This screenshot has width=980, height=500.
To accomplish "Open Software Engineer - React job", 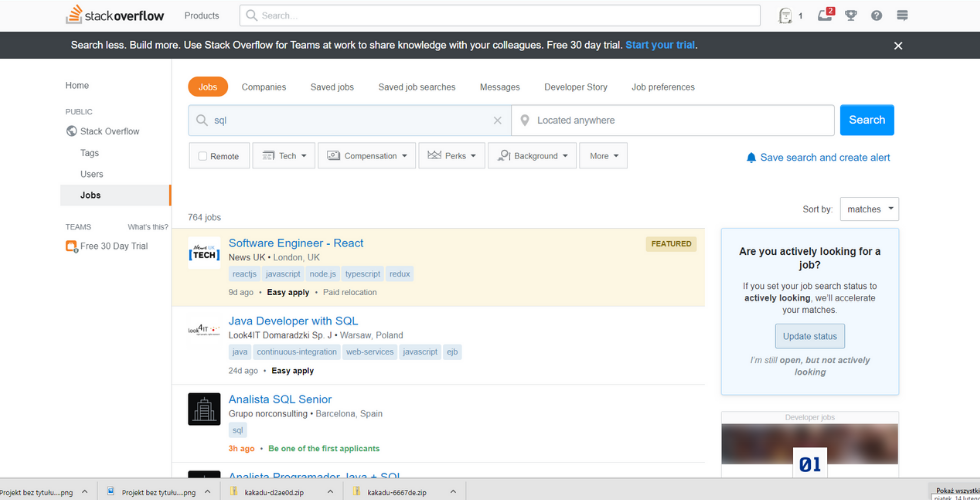I will click(296, 243).
